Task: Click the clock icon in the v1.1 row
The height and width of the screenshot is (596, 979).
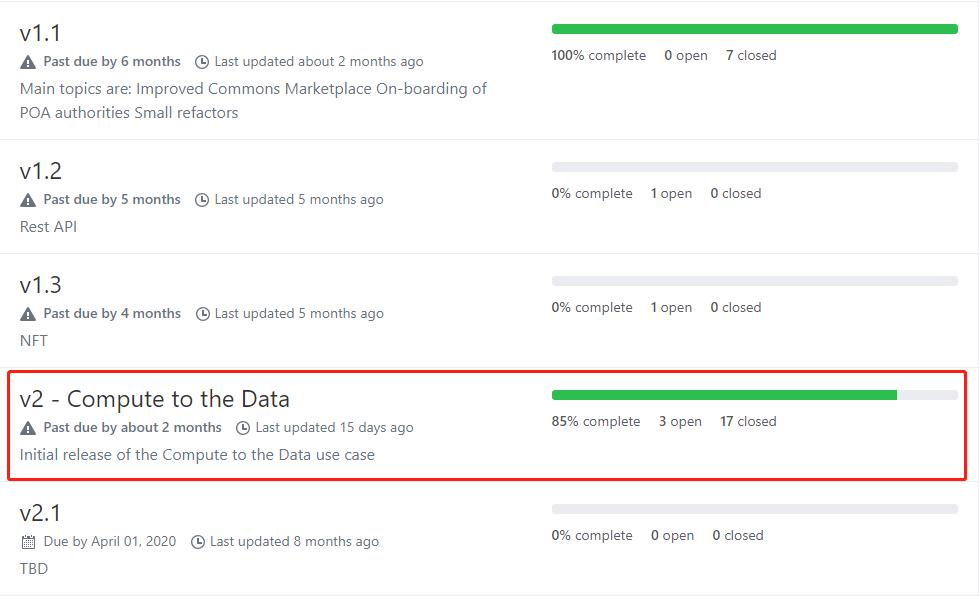Action: [x=202, y=62]
